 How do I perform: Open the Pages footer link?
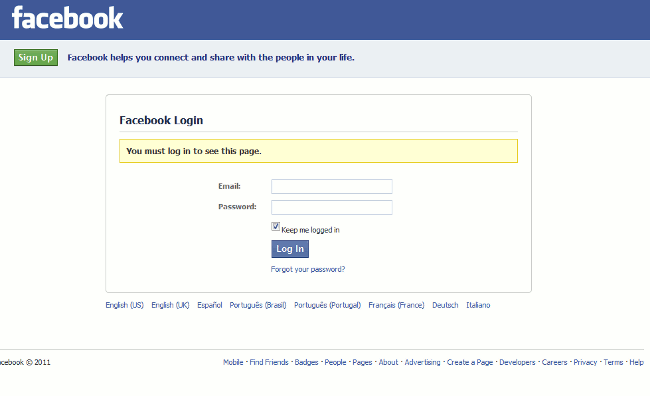tap(362, 362)
